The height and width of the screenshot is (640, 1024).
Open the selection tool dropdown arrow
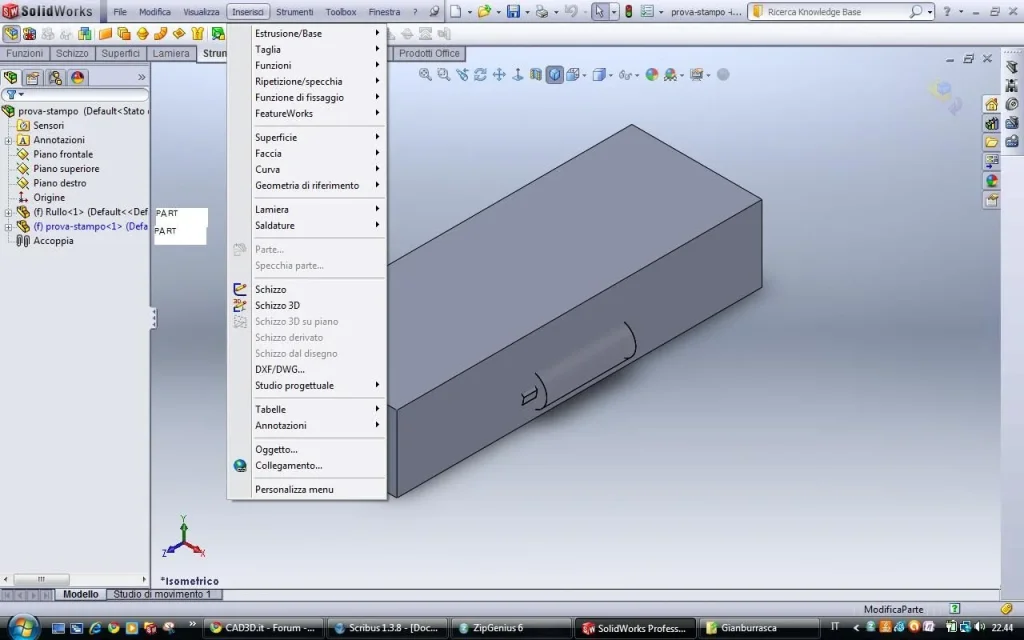pyautogui.click(x=613, y=12)
